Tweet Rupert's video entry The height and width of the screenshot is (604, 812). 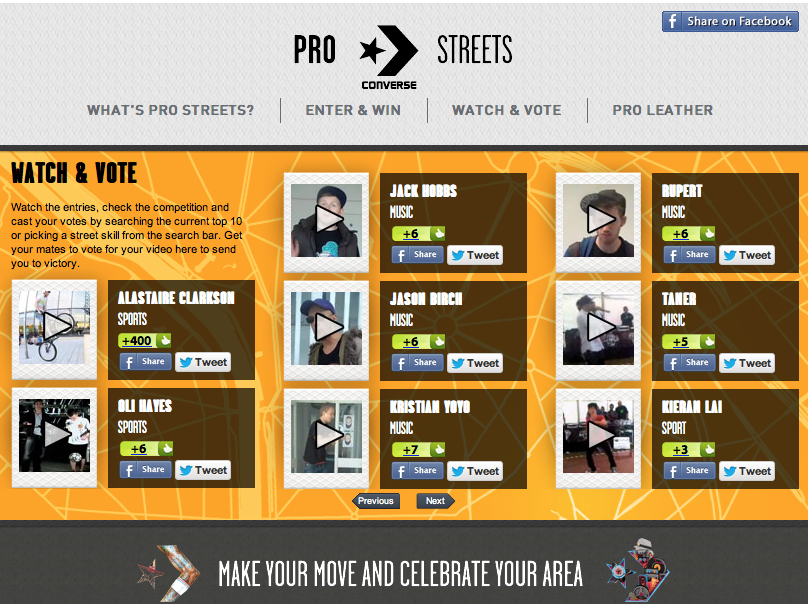747,255
